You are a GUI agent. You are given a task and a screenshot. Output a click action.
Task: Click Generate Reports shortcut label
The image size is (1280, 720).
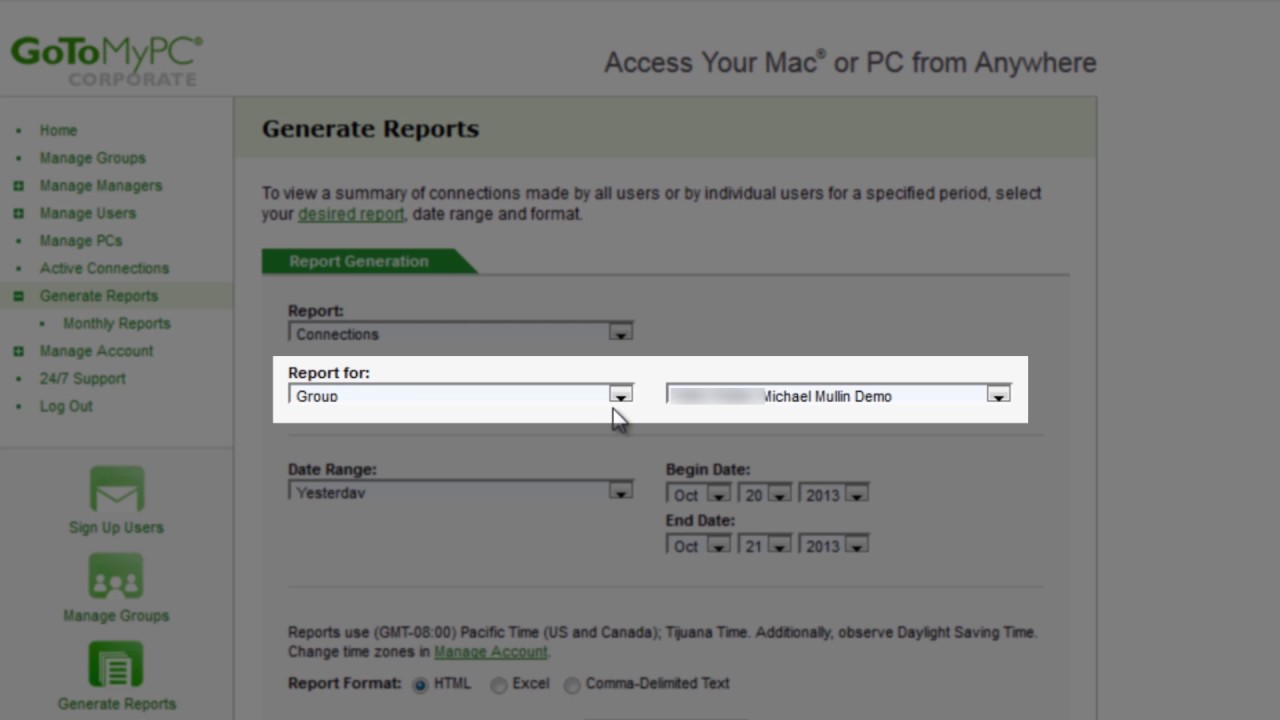[x=116, y=703]
